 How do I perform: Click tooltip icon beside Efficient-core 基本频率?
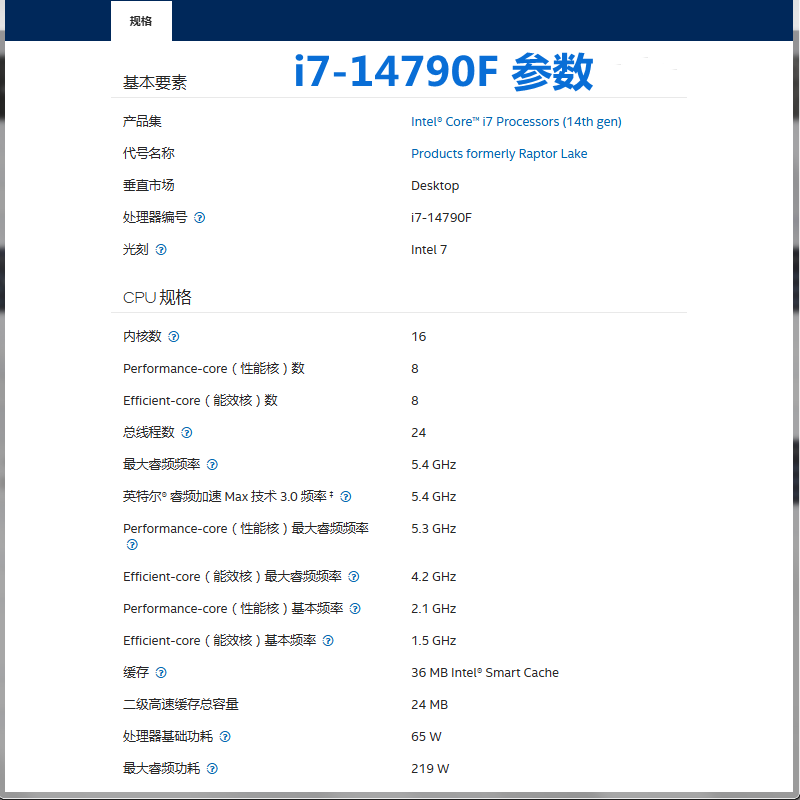pyautogui.click(x=328, y=641)
